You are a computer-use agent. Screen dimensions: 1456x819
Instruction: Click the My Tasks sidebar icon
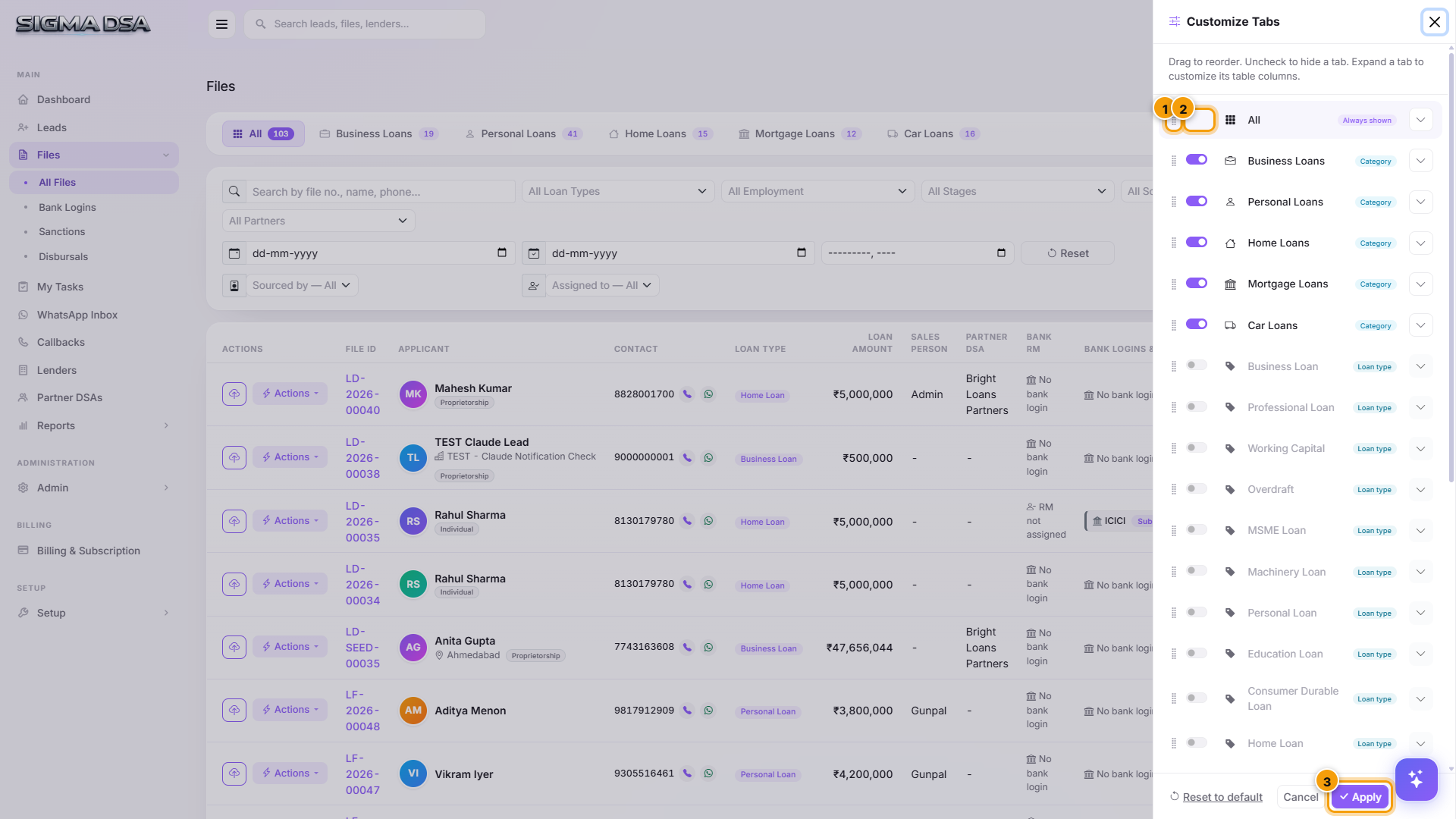[24, 287]
